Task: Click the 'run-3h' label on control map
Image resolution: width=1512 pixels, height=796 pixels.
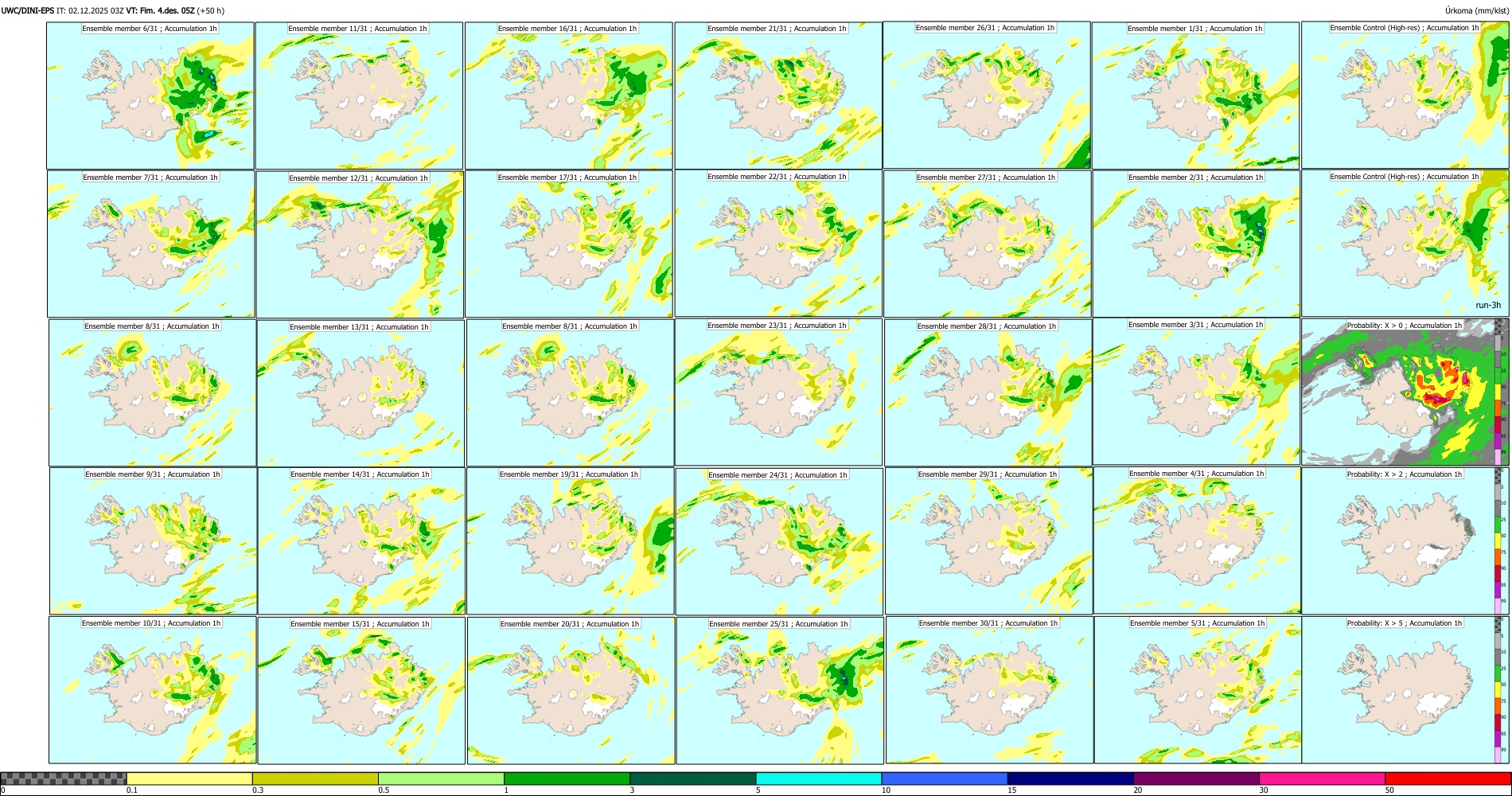Action: click(x=1488, y=305)
